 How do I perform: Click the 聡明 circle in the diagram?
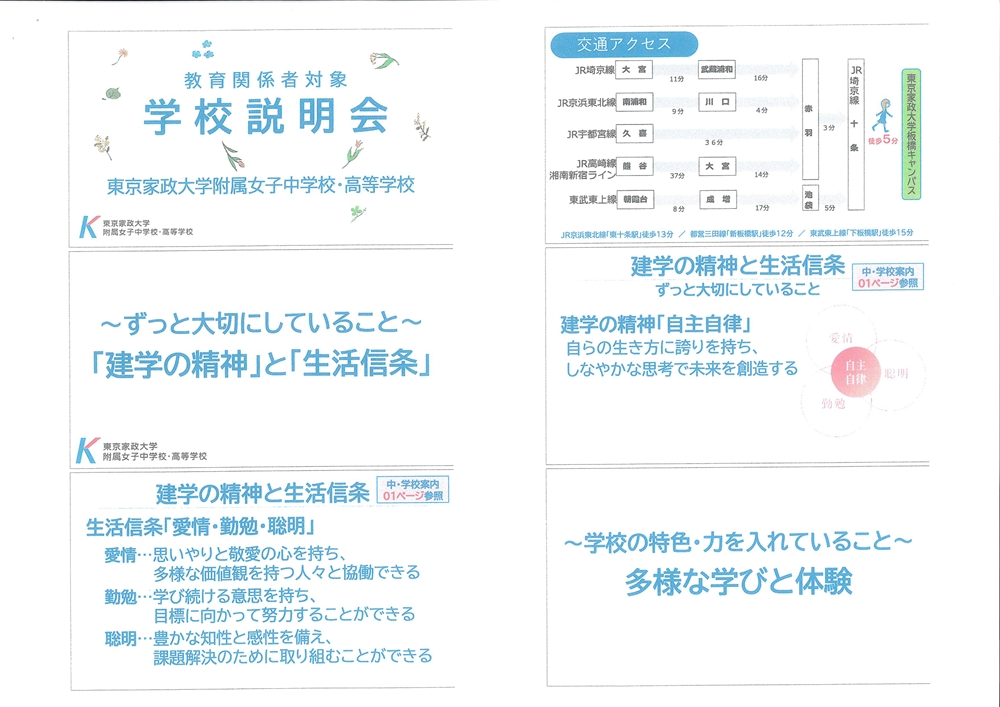(x=895, y=373)
